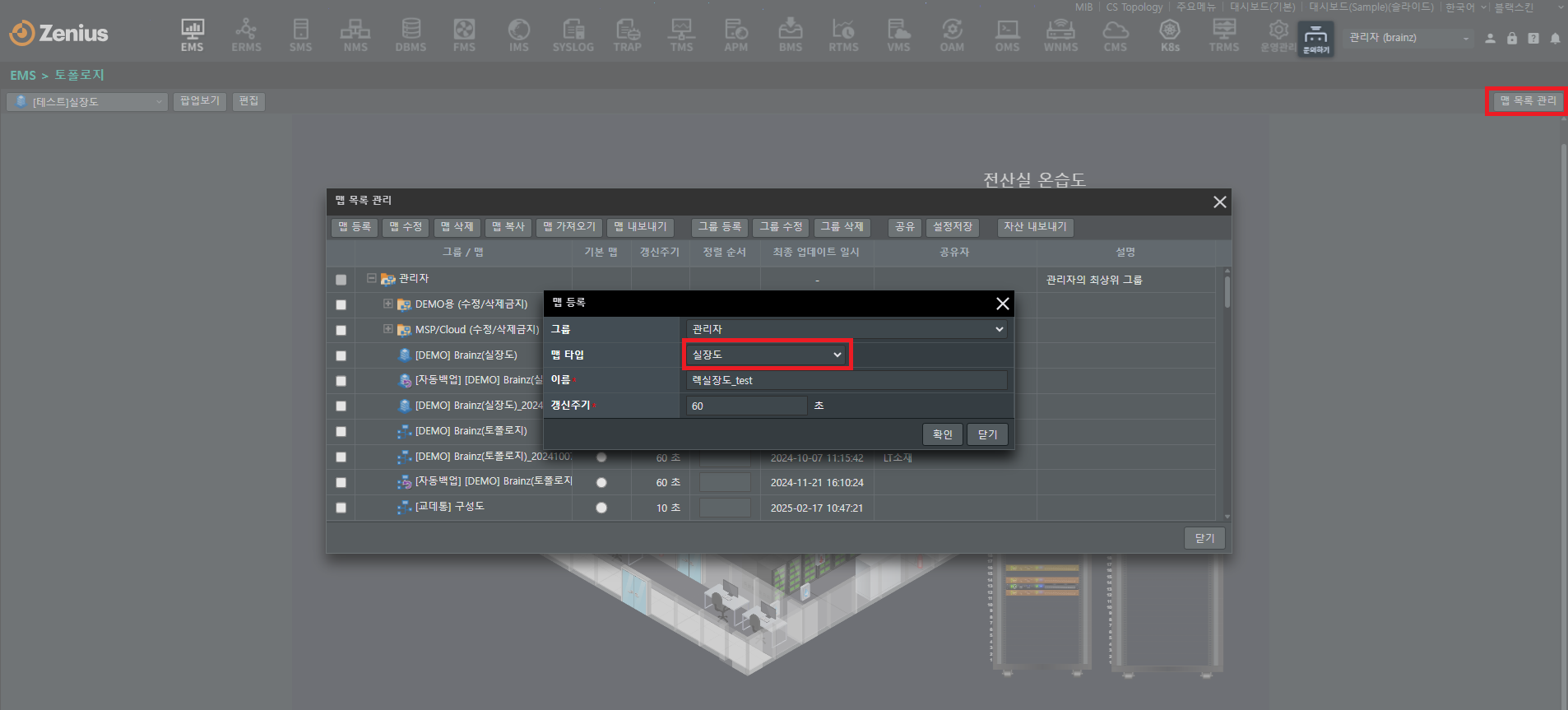Check the DEMO용 (수정/삭제금지) row checkbox

click(x=341, y=304)
